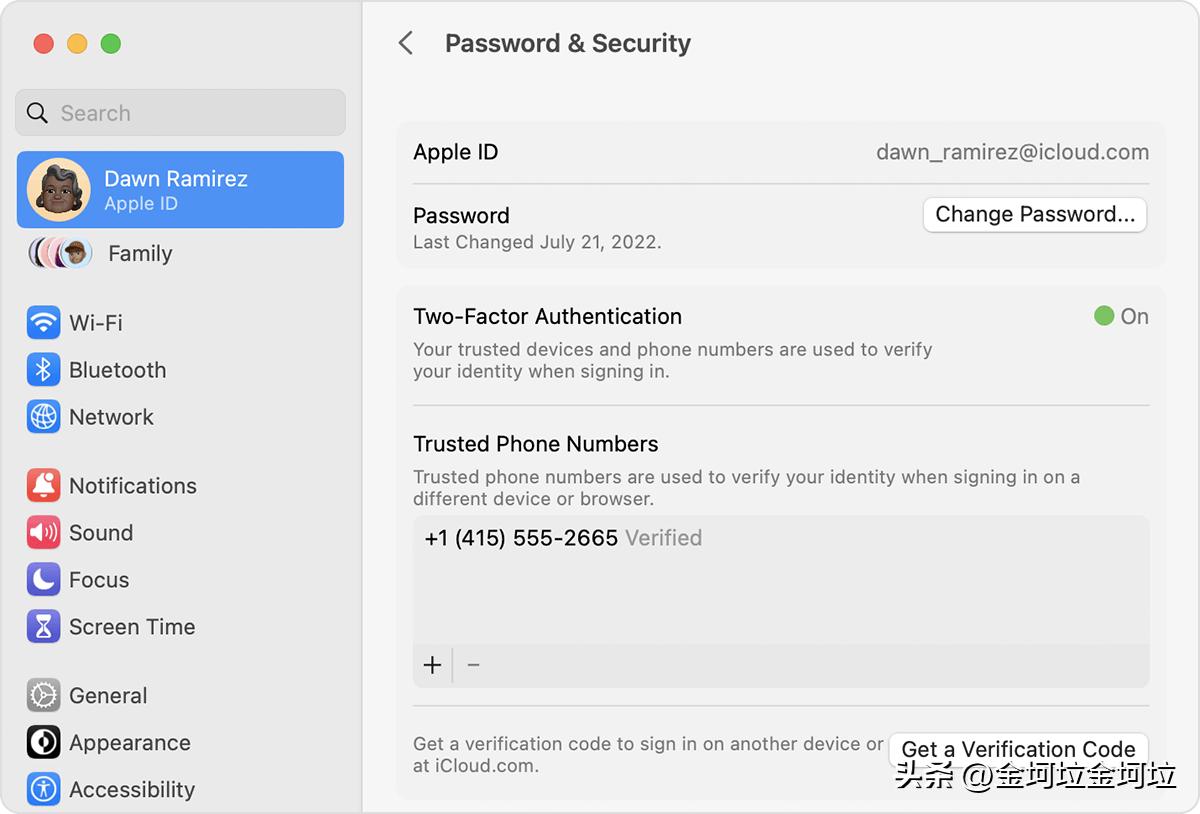Open Wi-Fi settings from the sidebar

pos(97,322)
